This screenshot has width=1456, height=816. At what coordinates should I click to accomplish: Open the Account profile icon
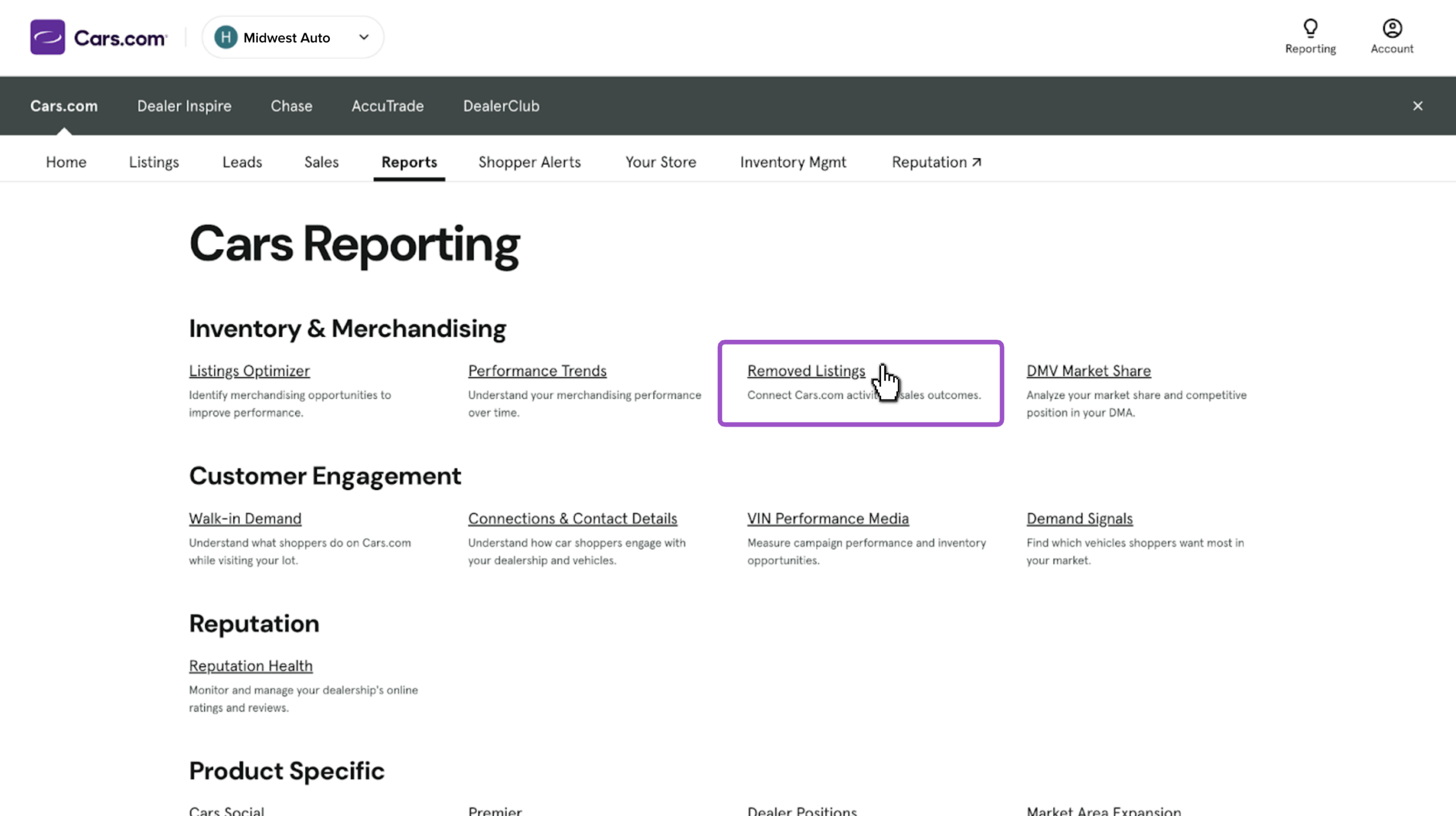click(x=1392, y=28)
